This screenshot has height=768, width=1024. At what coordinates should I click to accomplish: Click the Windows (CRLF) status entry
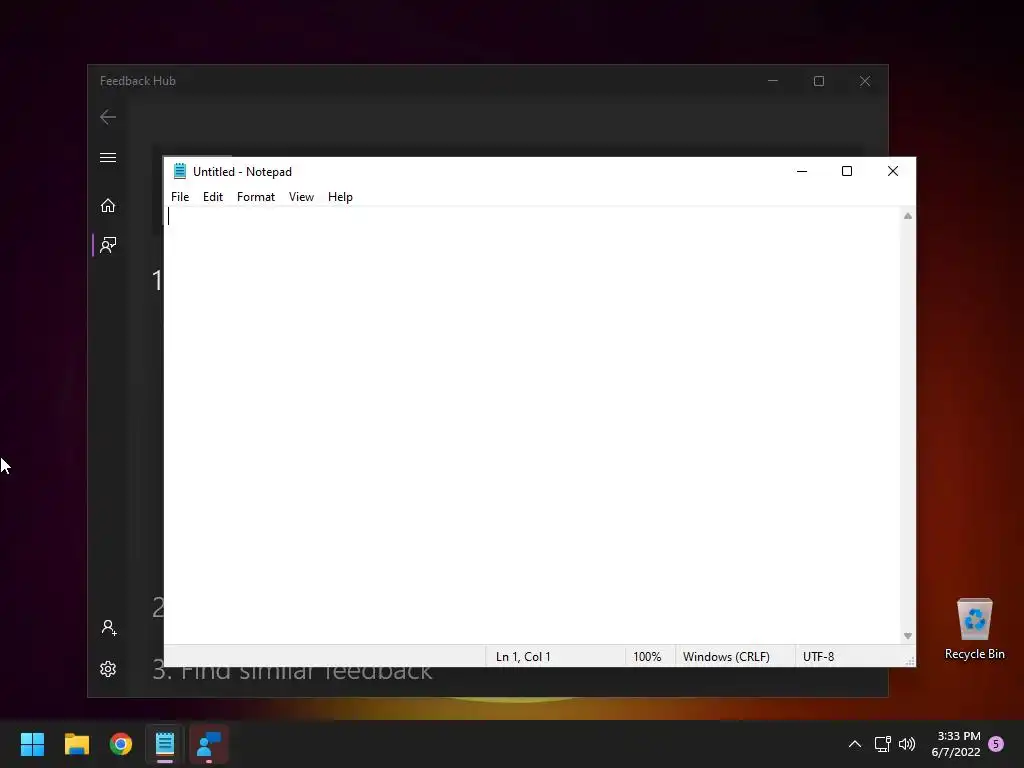click(x=726, y=656)
